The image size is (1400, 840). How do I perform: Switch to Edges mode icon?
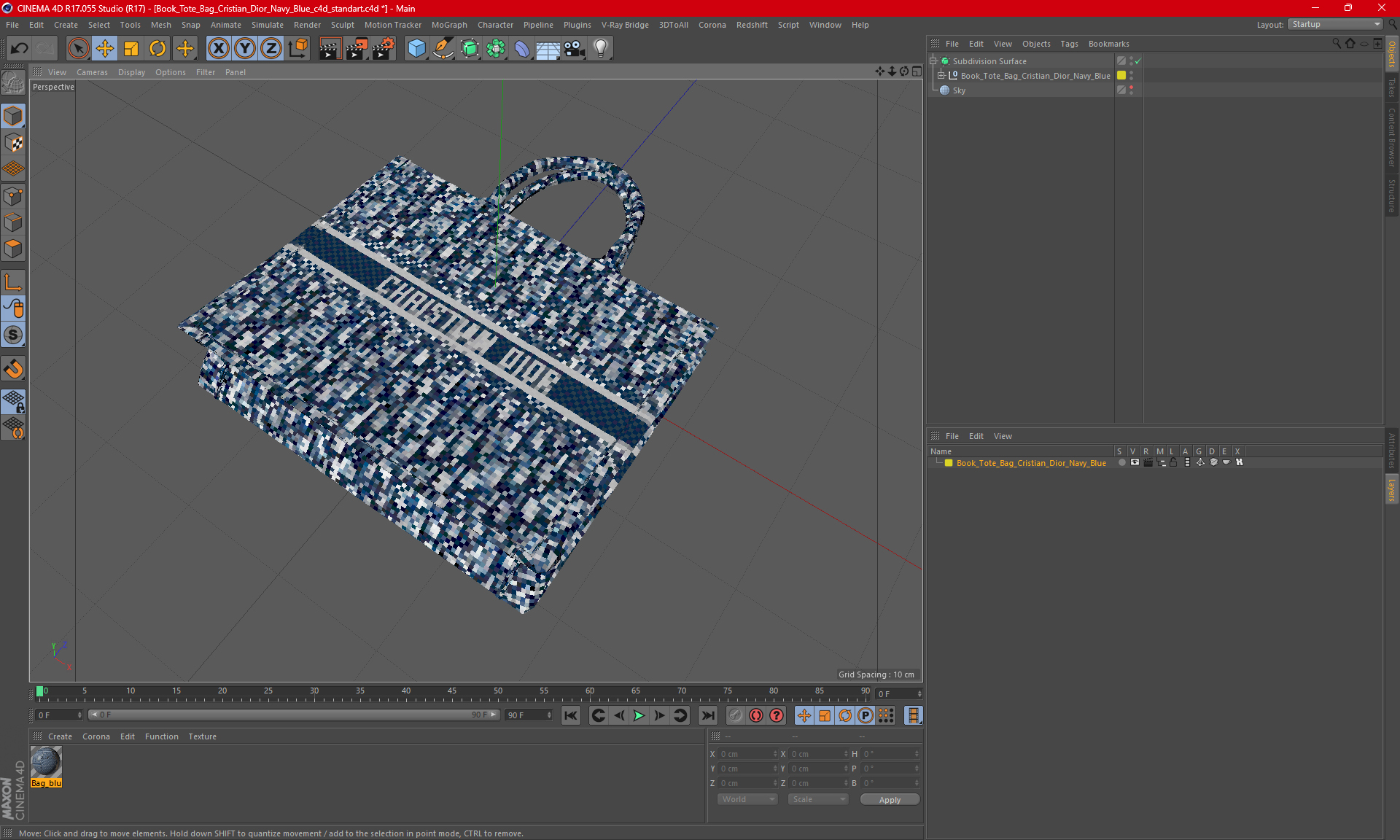point(13,222)
